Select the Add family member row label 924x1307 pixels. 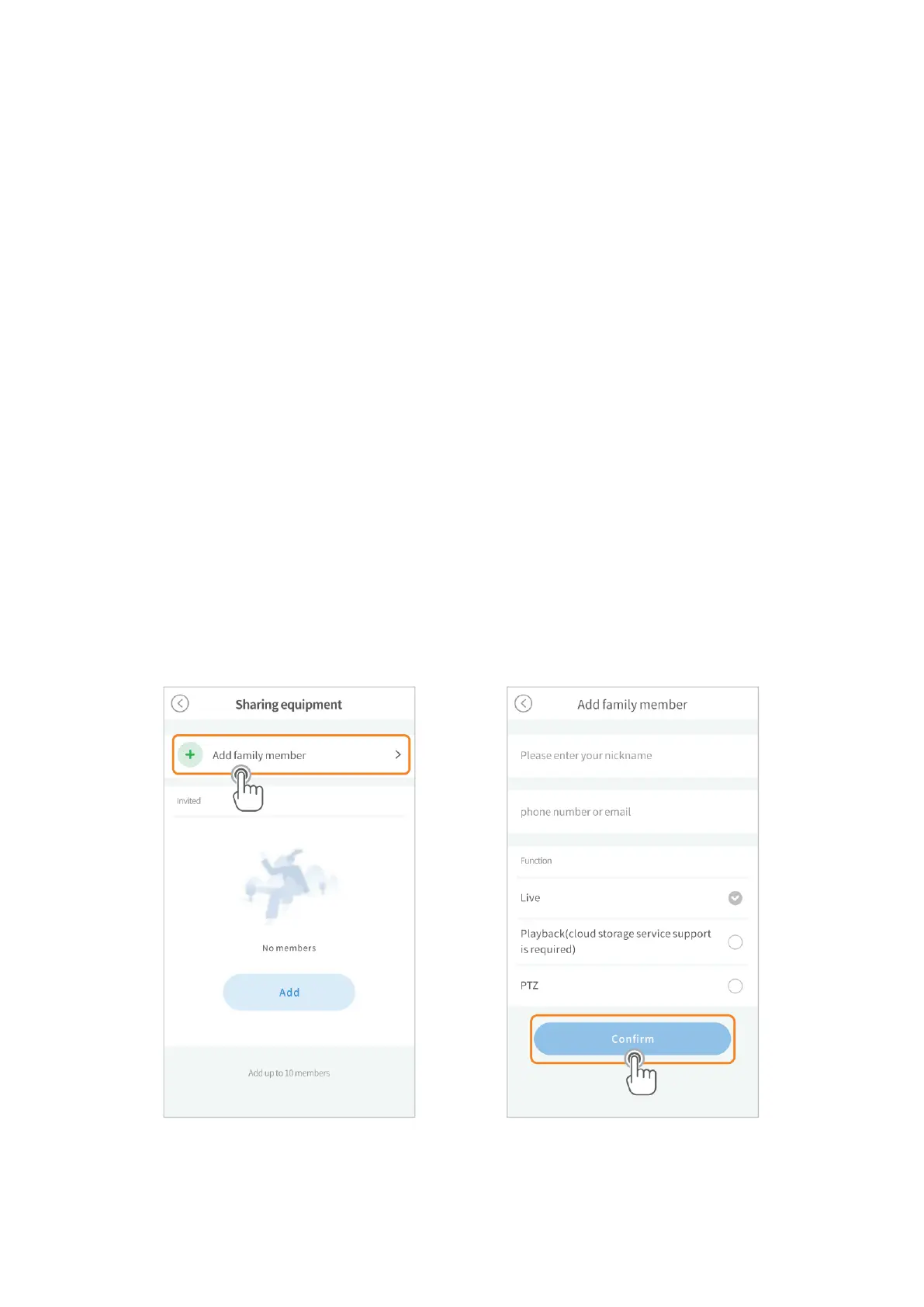259,755
